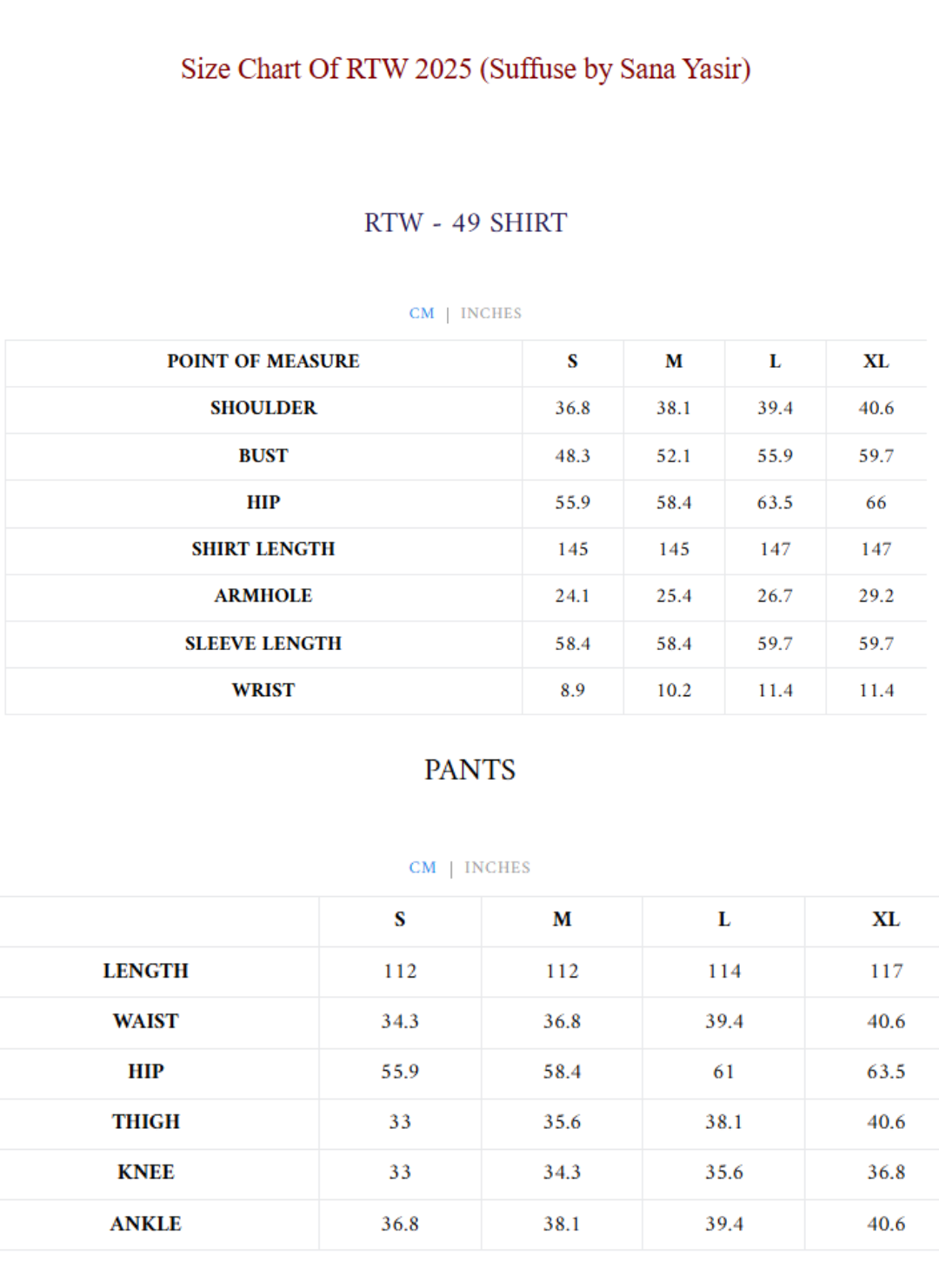Select CM units for pants chart

423,867
